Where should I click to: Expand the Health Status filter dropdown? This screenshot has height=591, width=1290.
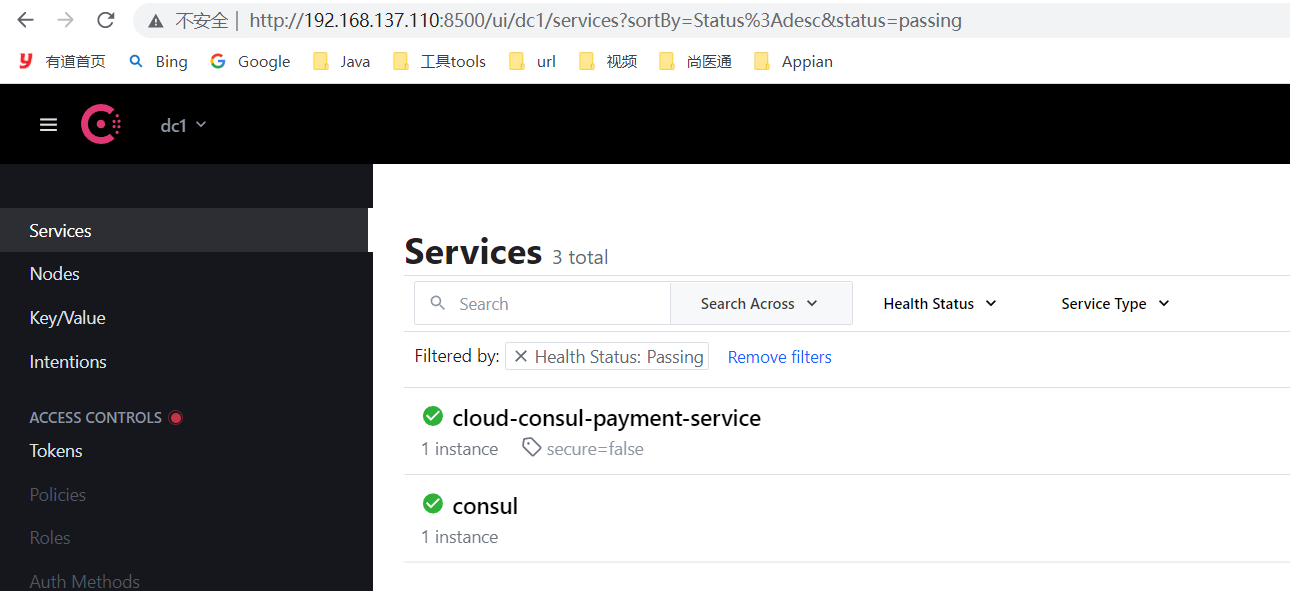(940, 303)
